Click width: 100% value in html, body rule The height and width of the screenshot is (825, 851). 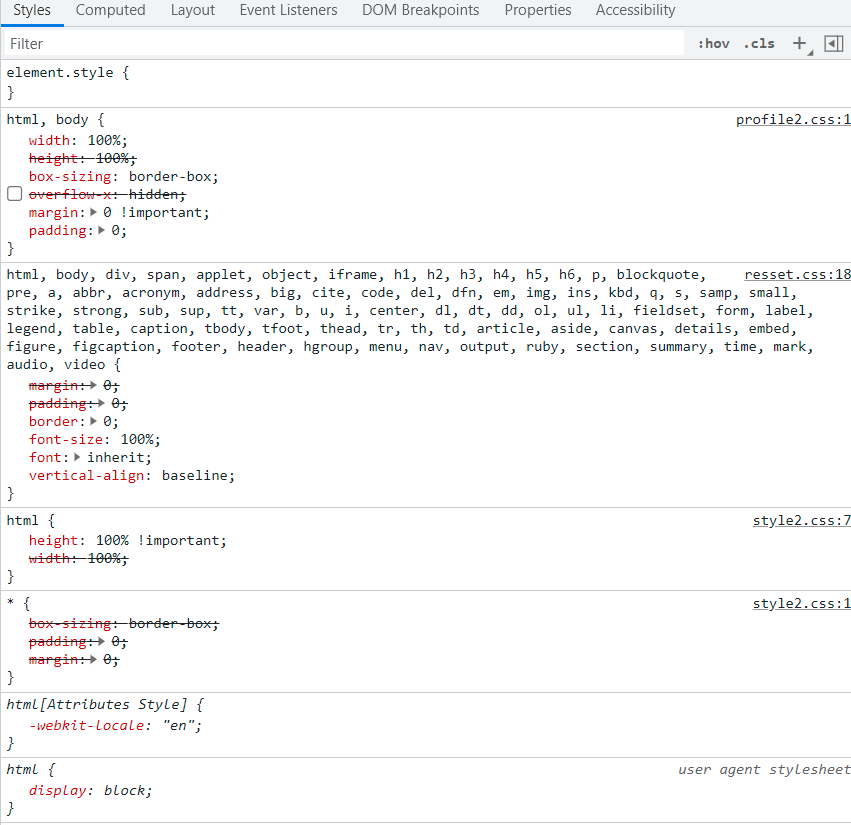click(107, 141)
